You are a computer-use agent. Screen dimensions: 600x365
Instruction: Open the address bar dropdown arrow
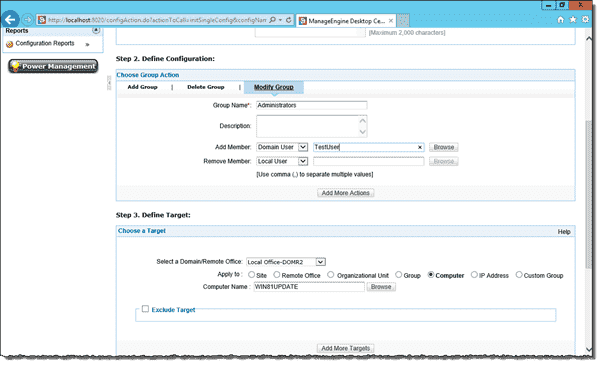click(x=280, y=20)
